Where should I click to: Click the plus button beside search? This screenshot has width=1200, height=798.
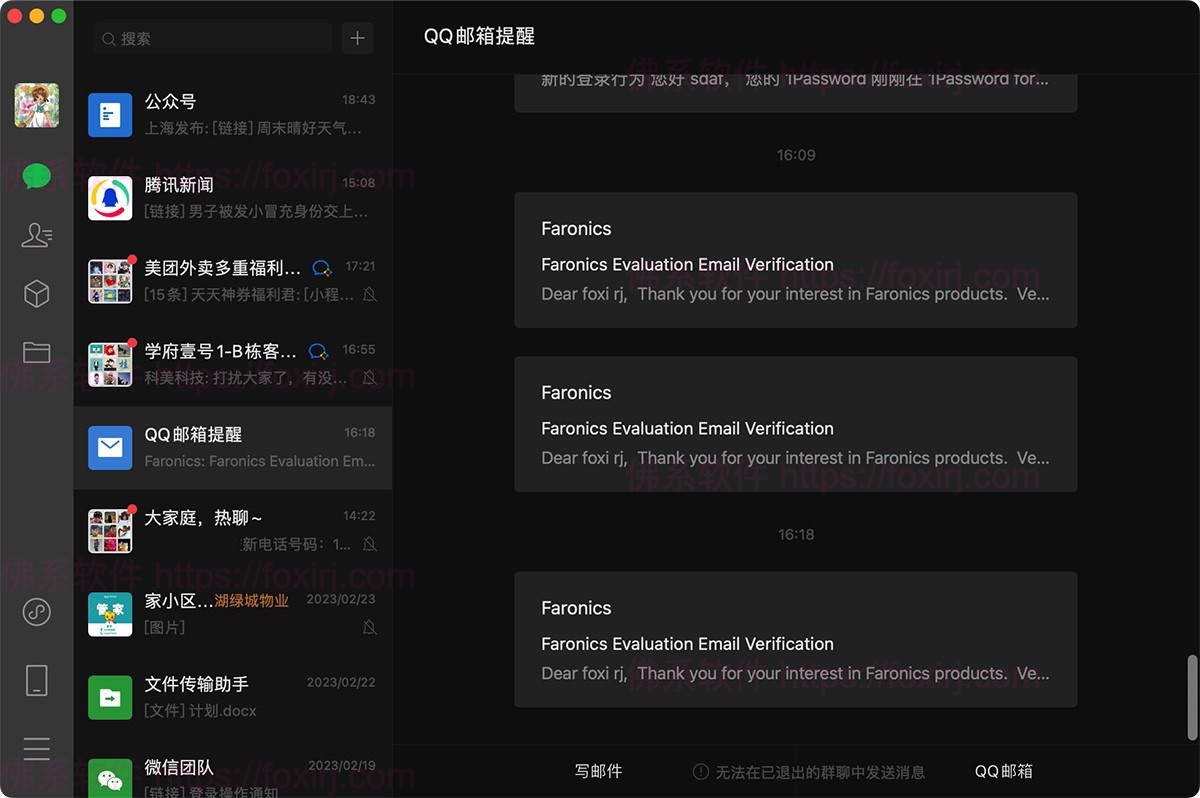tap(357, 39)
